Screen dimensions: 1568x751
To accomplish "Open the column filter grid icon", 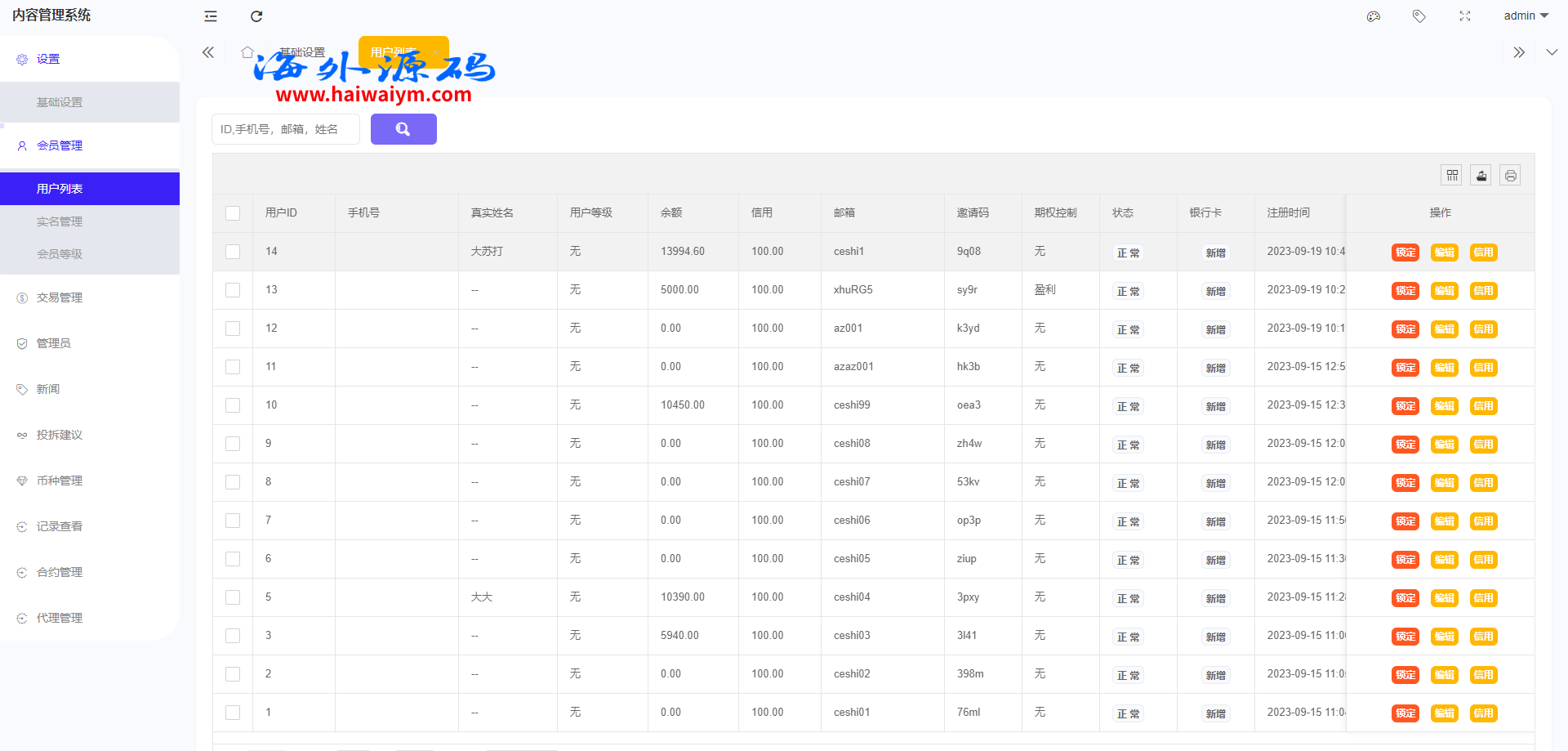I will 1452,176.
